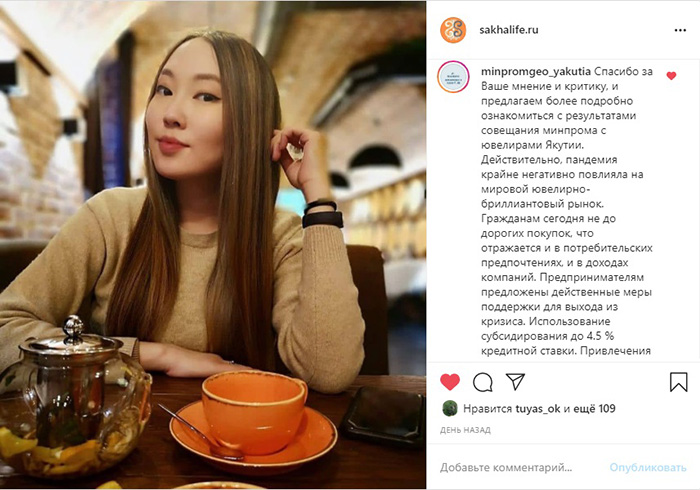The width and height of the screenshot is (700, 490).
Task: Click the minpromgeo_yakutia commenter avatar
Action: (x=453, y=77)
